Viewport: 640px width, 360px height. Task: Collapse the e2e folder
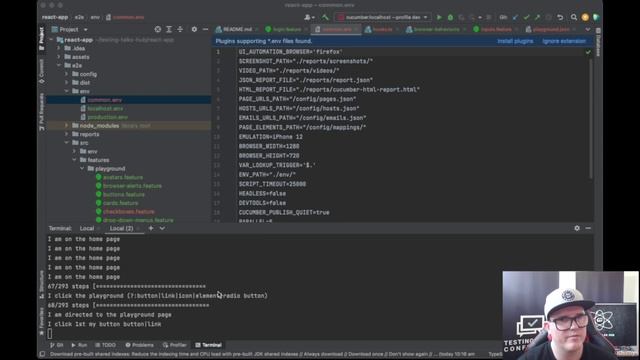(59, 65)
